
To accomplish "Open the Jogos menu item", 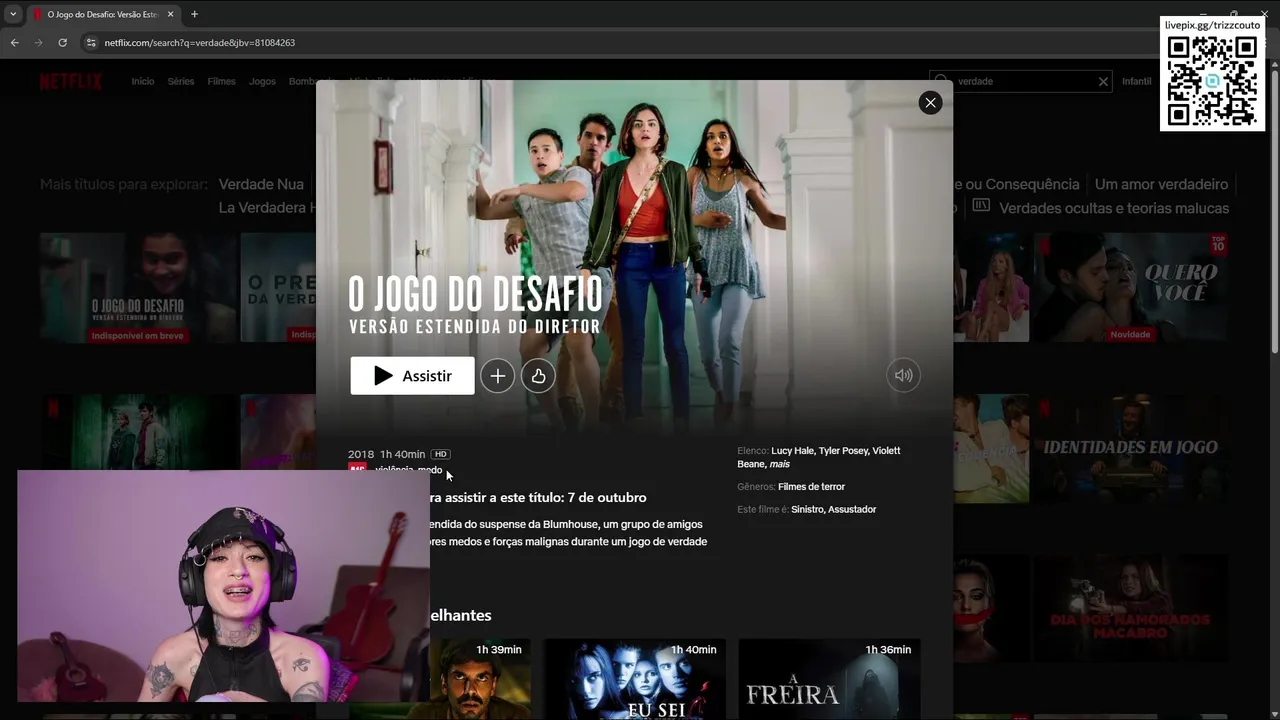I will point(262,81).
